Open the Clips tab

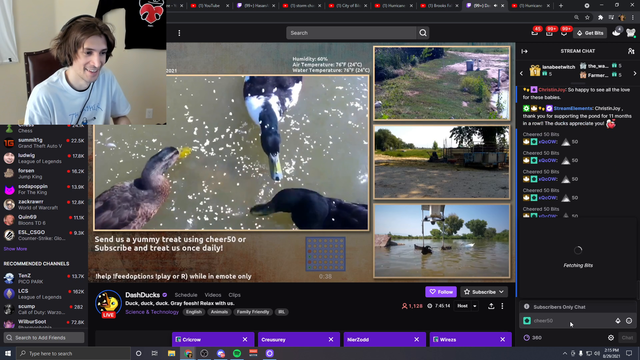pyautogui.click(x=234, y=295)
